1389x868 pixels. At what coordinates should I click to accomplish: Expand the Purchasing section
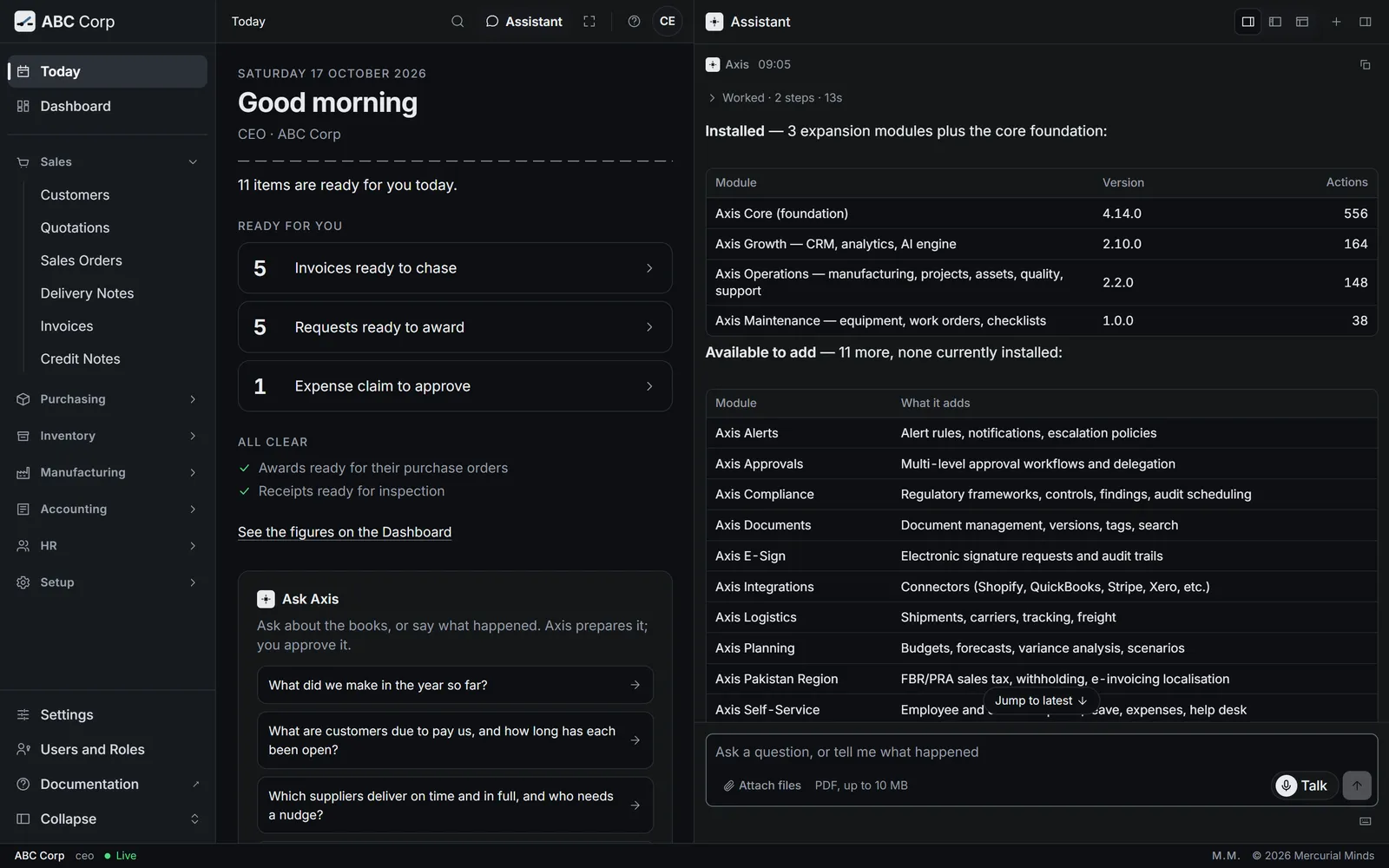coord(108,399)
